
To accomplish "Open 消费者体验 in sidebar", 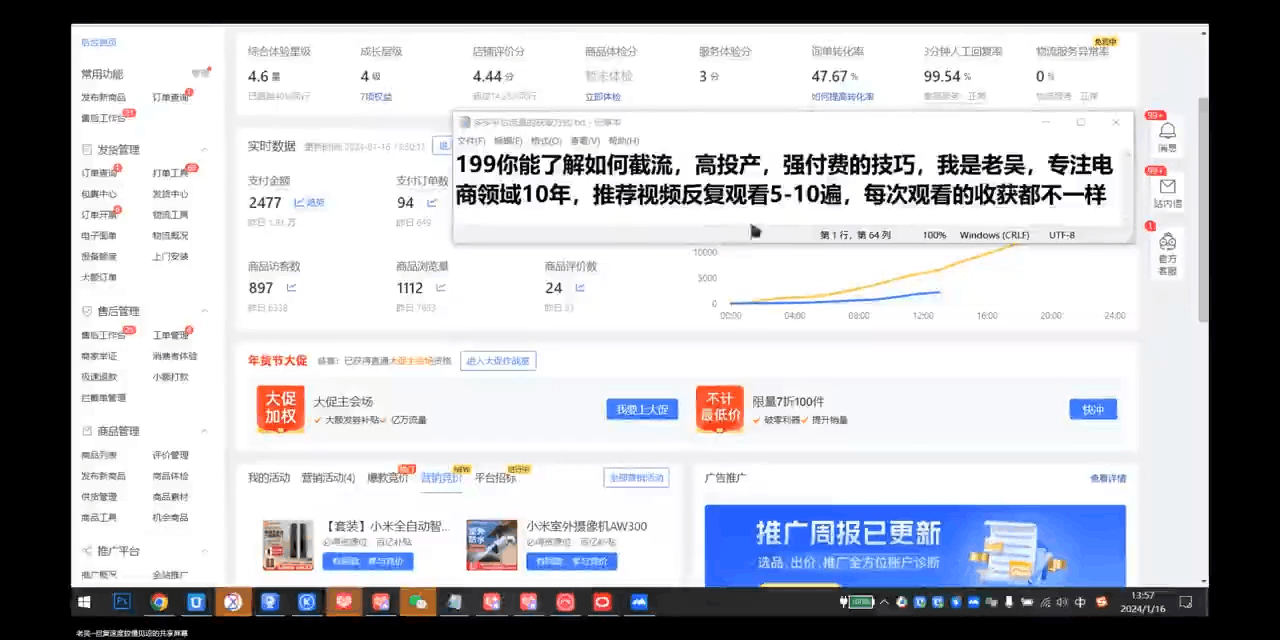I will pos(175,356).
